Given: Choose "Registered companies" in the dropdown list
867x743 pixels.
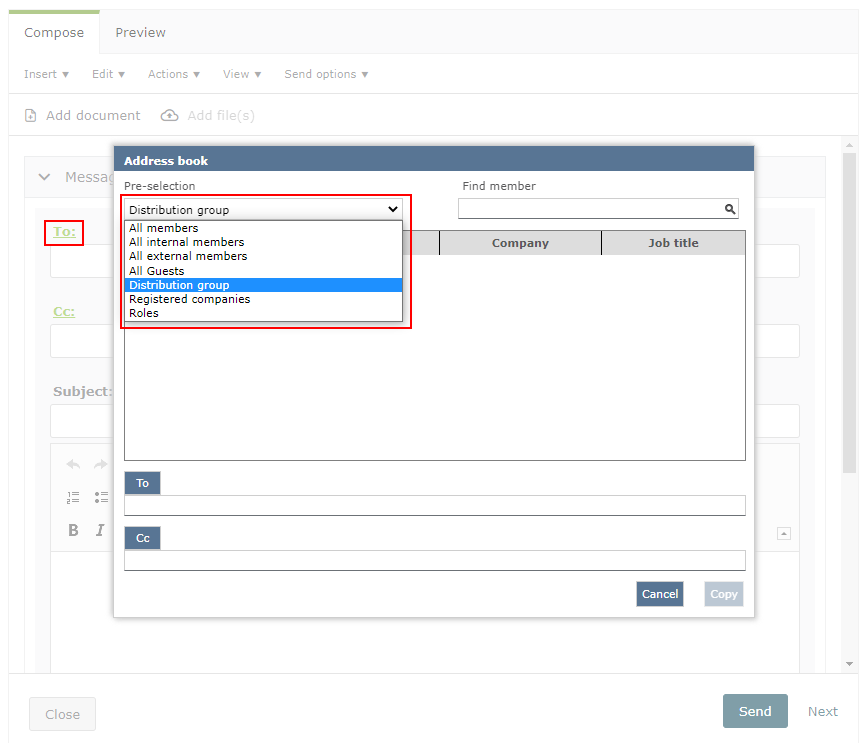Looking at the screenshot, I should tap(190, 299).
